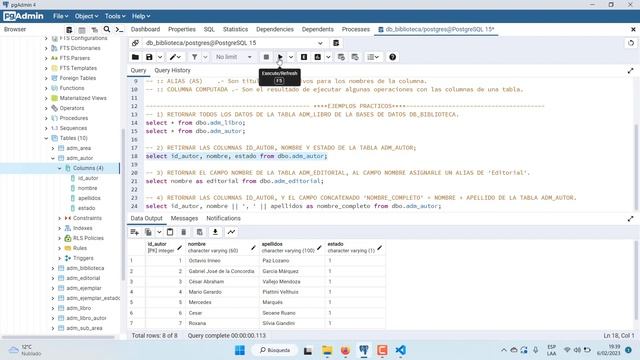Click the Explain icon in the toolbar
Screen dimensions: 640x360
click(304, 57)
